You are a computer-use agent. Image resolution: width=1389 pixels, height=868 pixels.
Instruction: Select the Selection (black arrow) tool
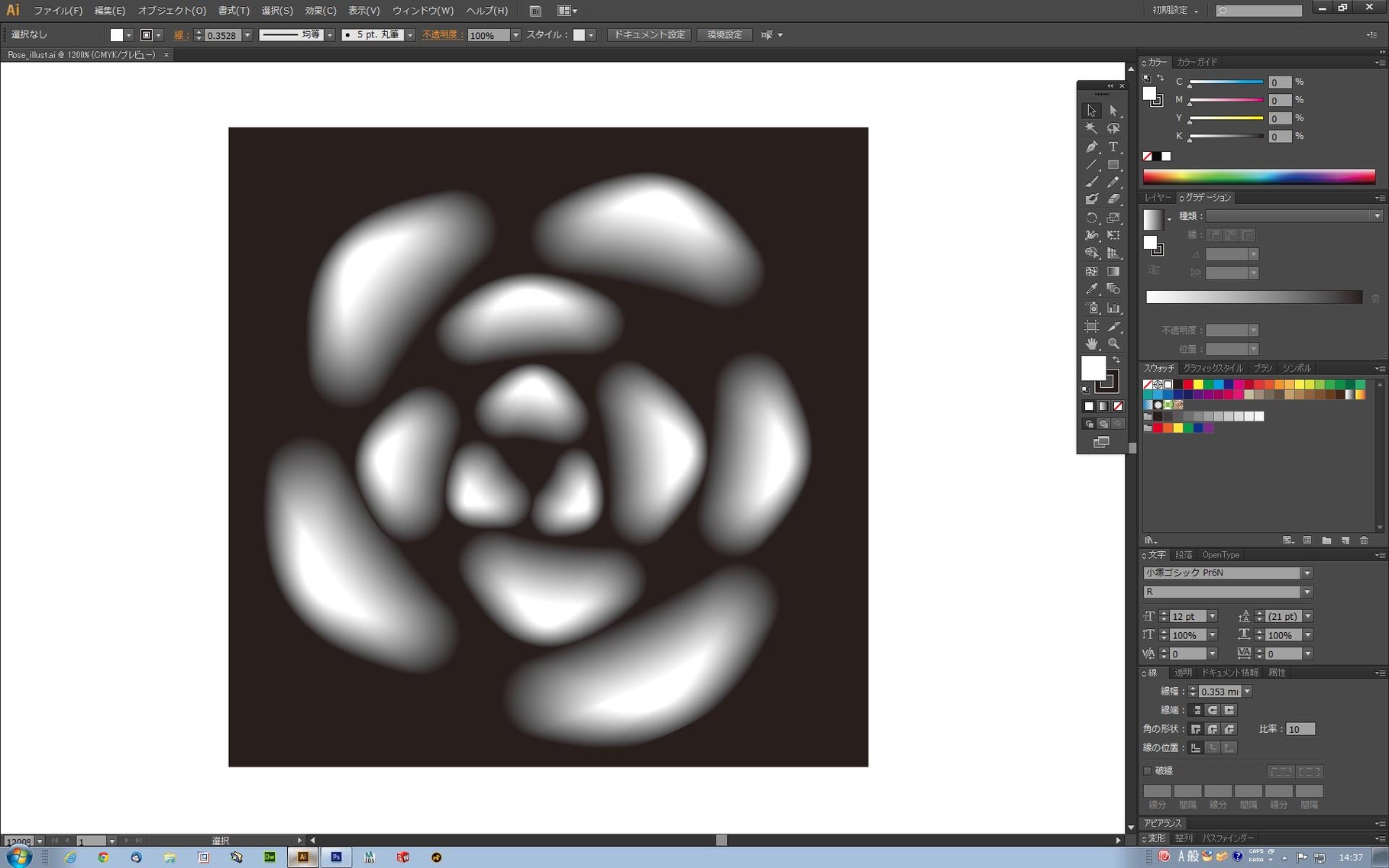(1091, 111)
